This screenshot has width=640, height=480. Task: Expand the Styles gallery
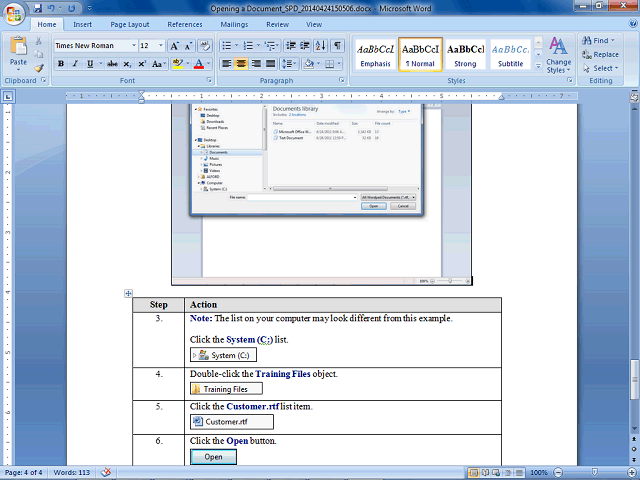[538, 65]
